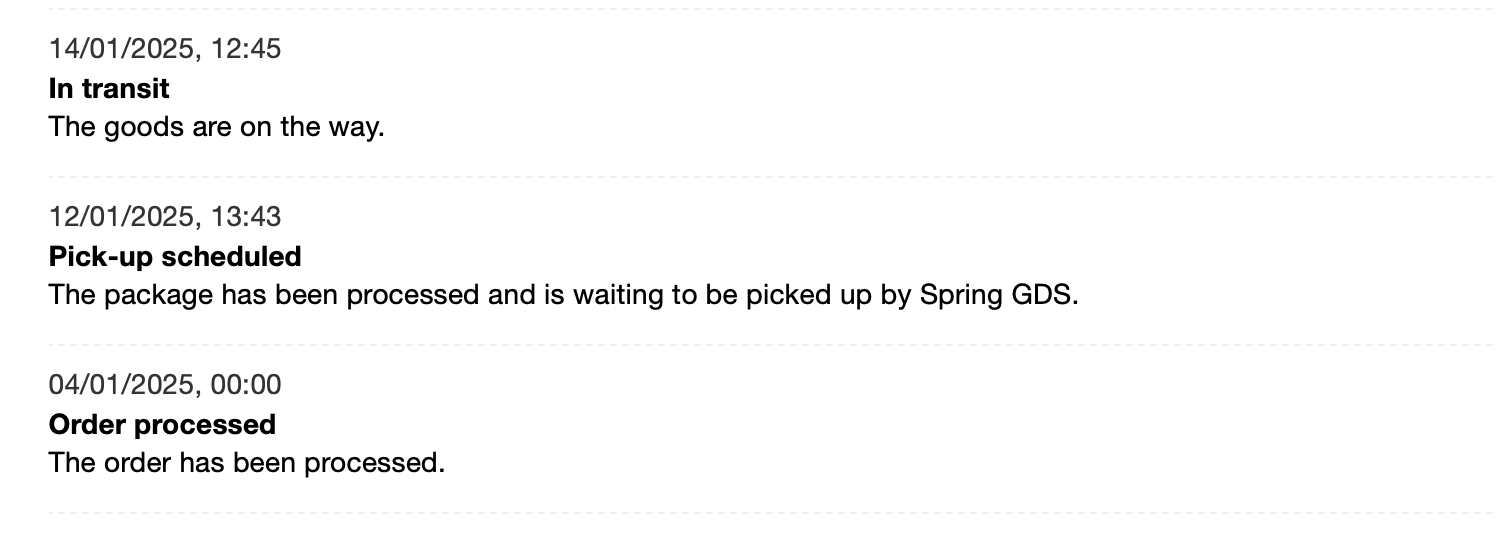Select the "In transit" status heading
The image size is (1498, 536).
point(109,89)
